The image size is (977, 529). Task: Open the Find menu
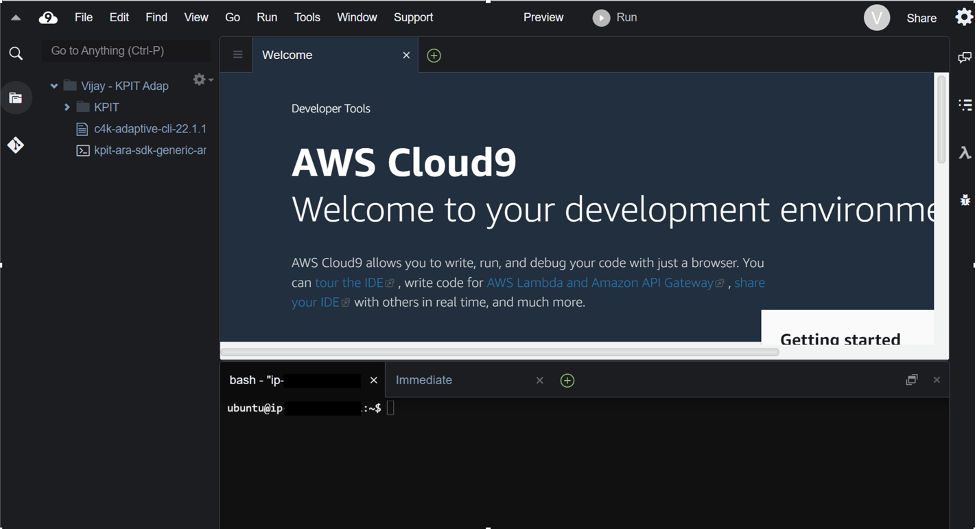156,17
